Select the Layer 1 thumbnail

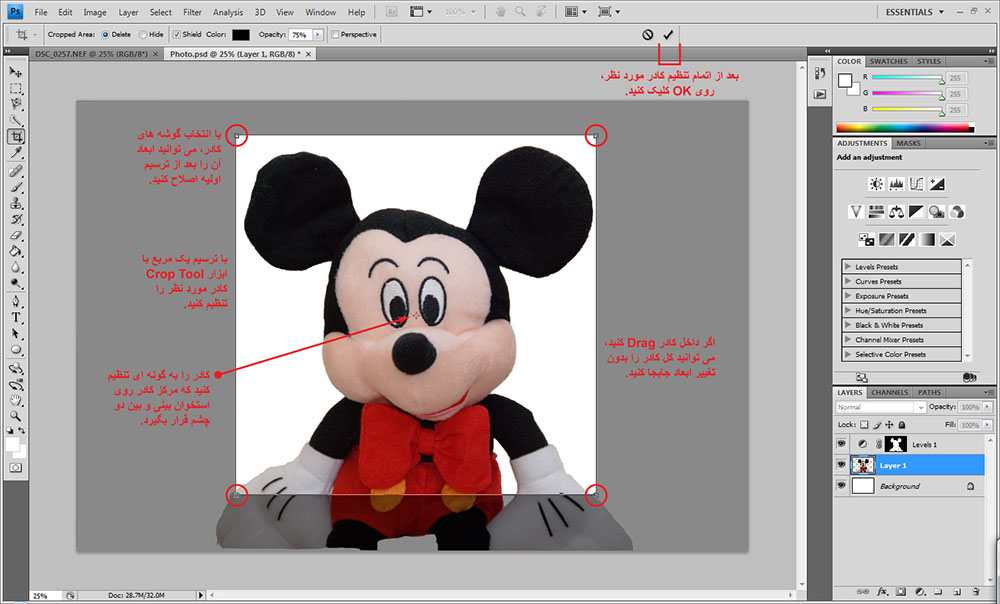(862, 465)
